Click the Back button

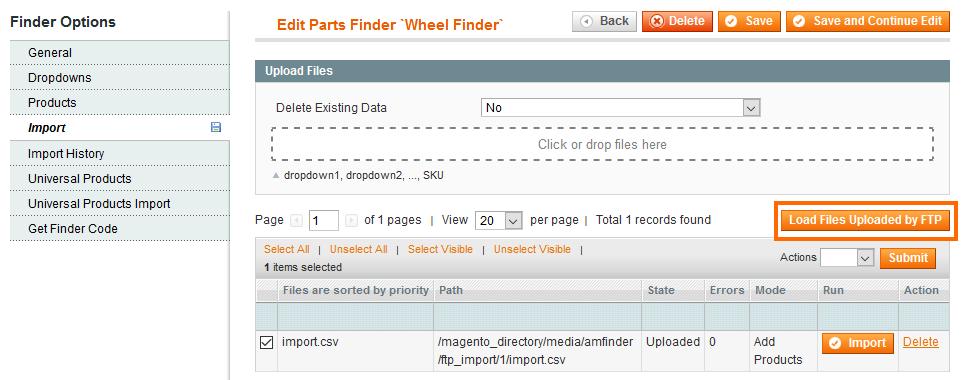point(604,21)
